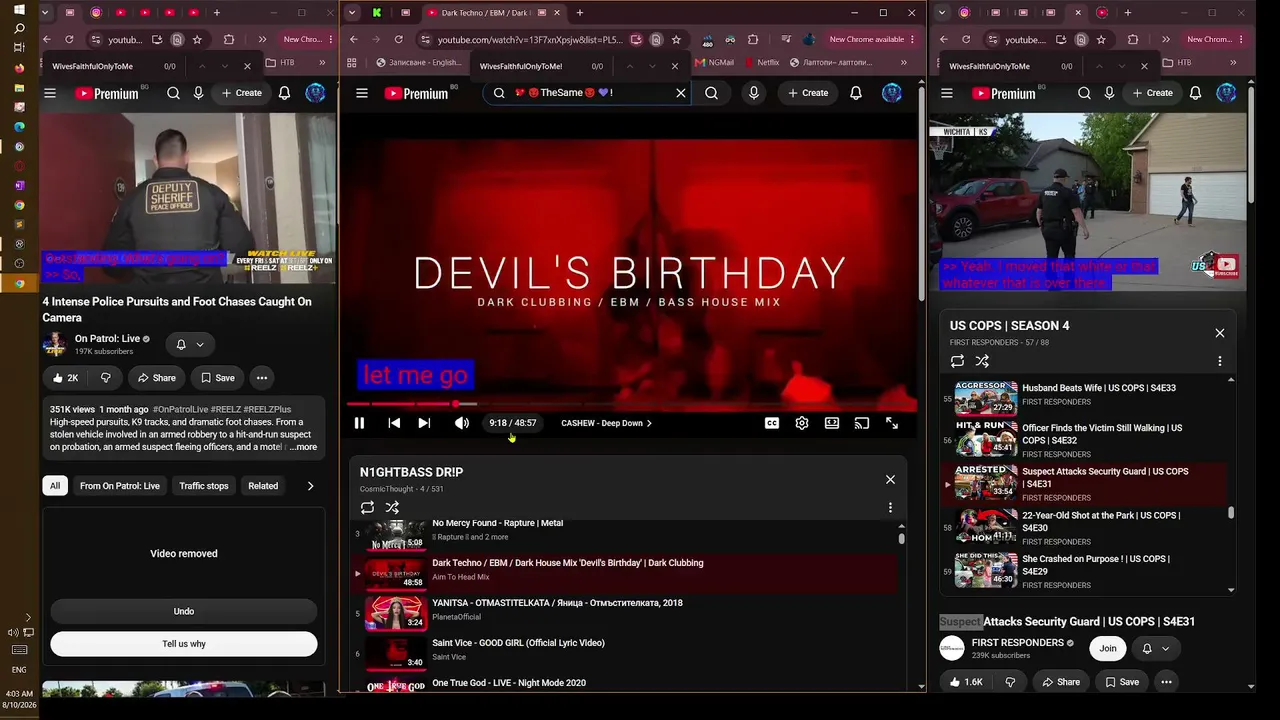Submit search in the middle YouTube window
The width and height of the screenshot is (1280, 720).
711,93
